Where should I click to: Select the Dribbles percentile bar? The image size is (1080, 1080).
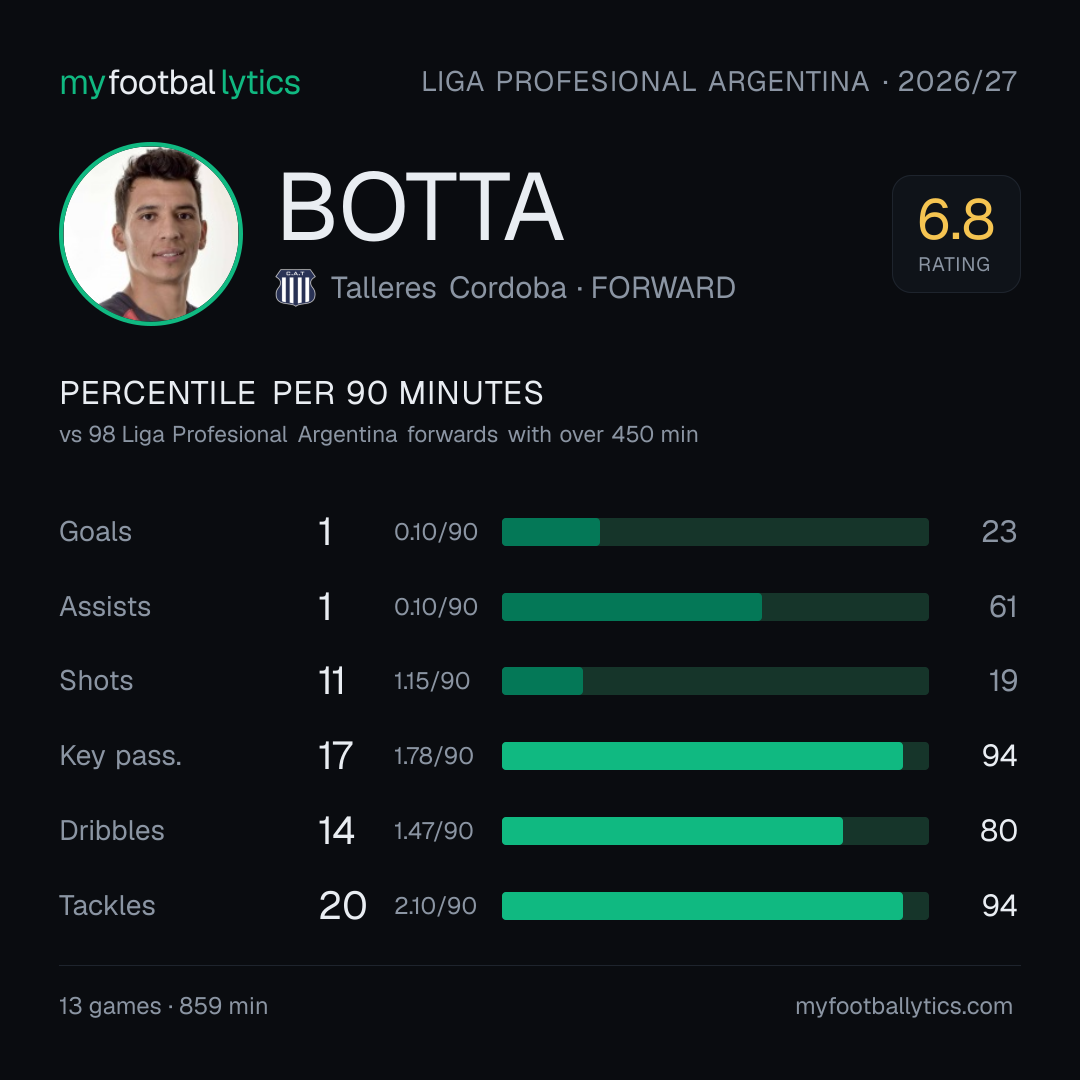(715, 831)
